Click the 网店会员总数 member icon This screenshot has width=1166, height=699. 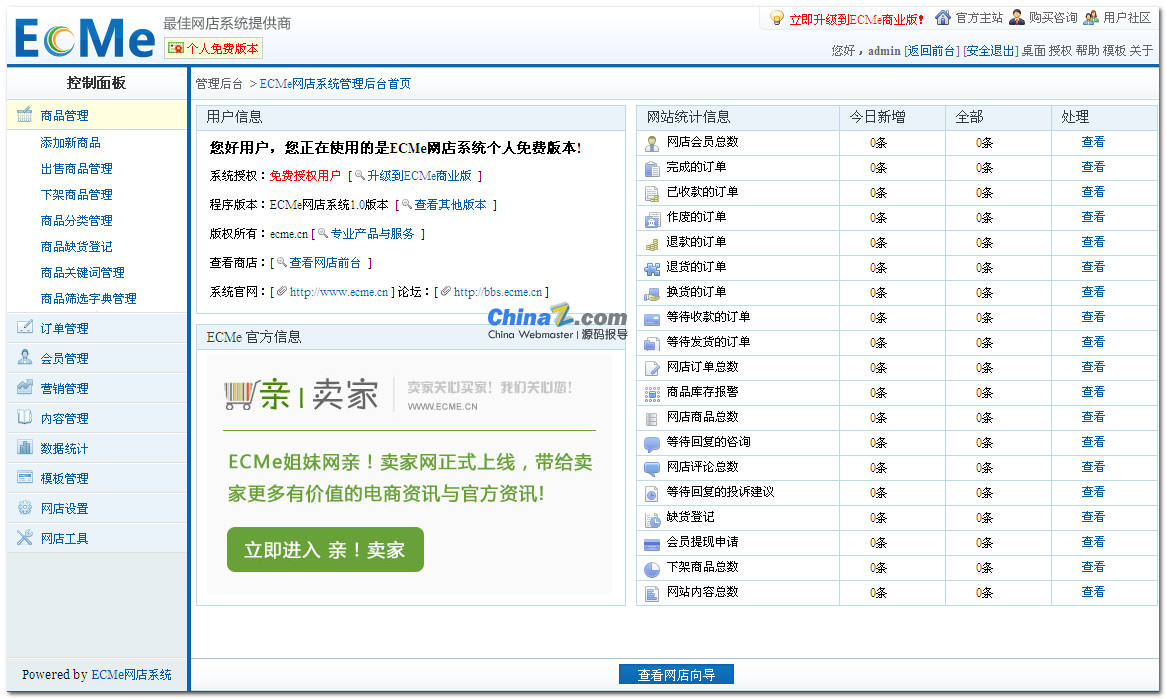click(651, 144)
